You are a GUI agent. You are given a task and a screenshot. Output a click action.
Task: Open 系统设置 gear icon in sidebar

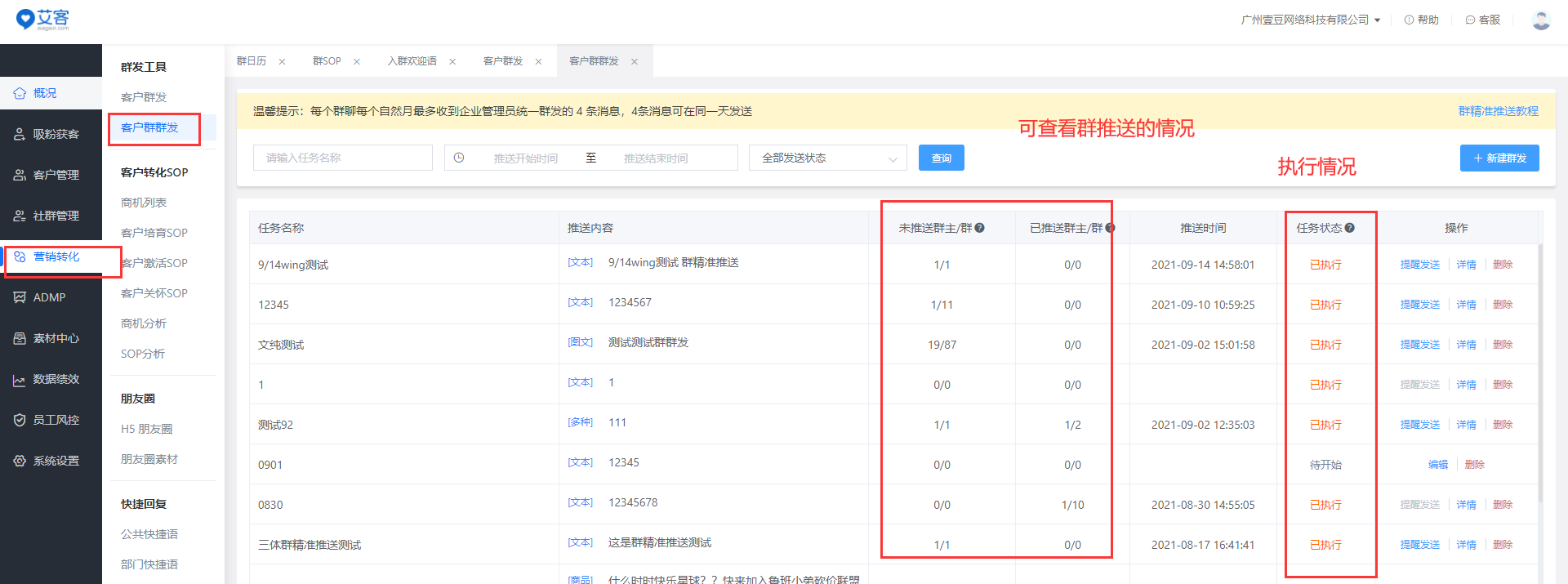[x=20, y=461]
